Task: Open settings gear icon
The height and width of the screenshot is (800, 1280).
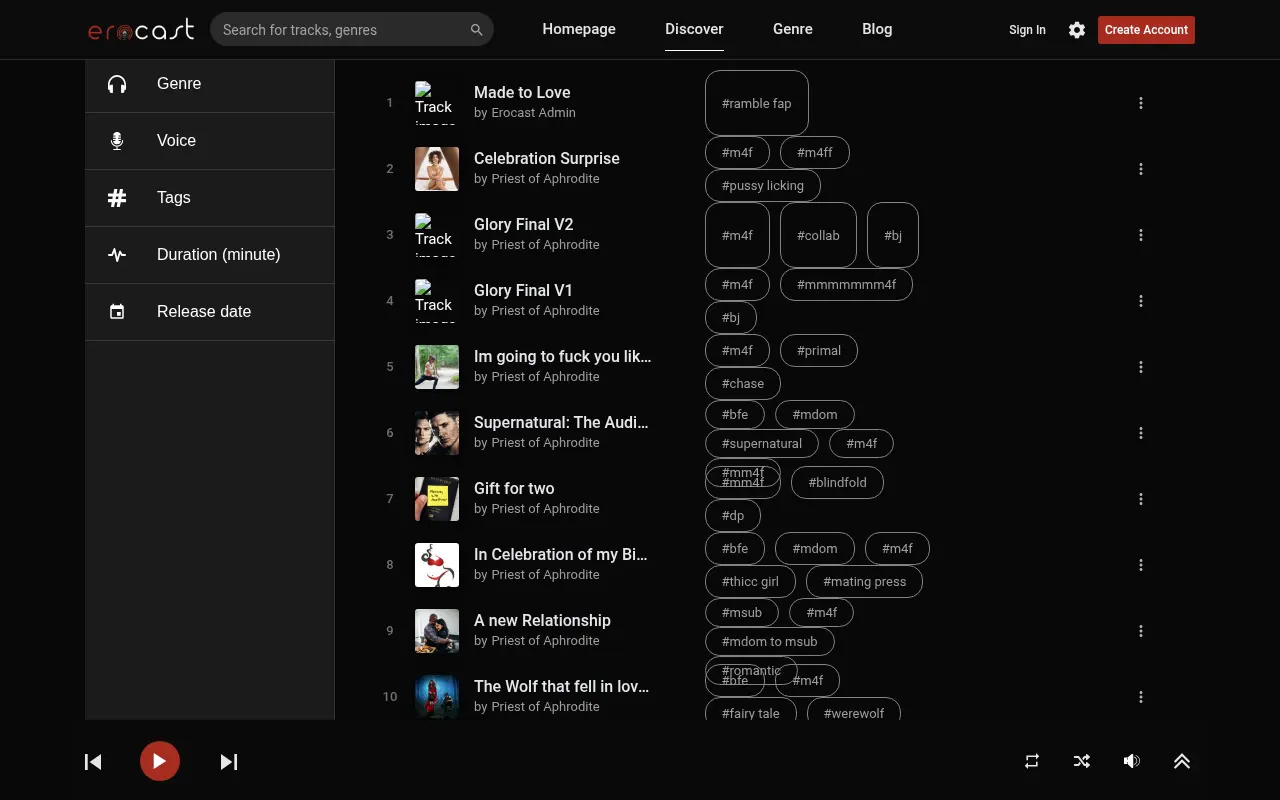Action: (x=1077, y=30)
